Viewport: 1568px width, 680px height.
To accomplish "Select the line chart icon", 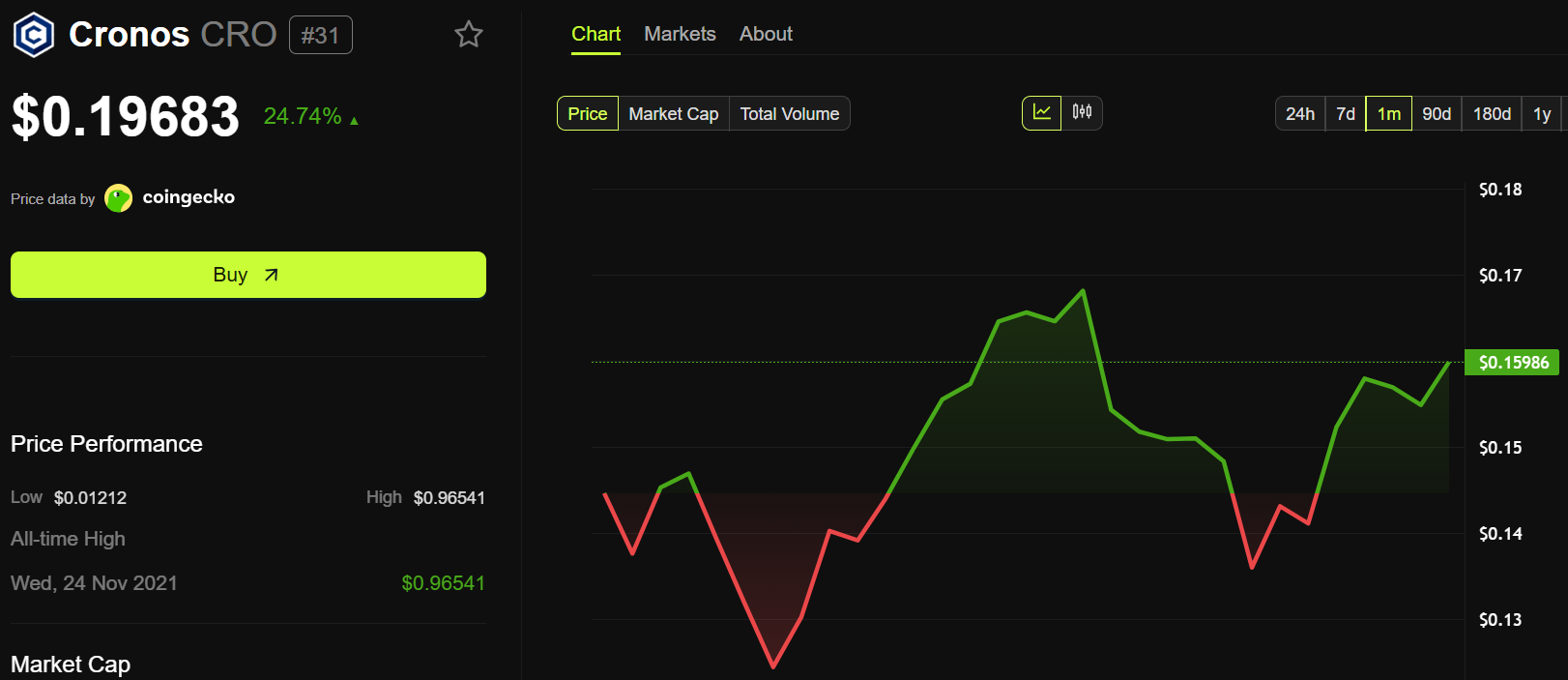I will (1041, 112).
